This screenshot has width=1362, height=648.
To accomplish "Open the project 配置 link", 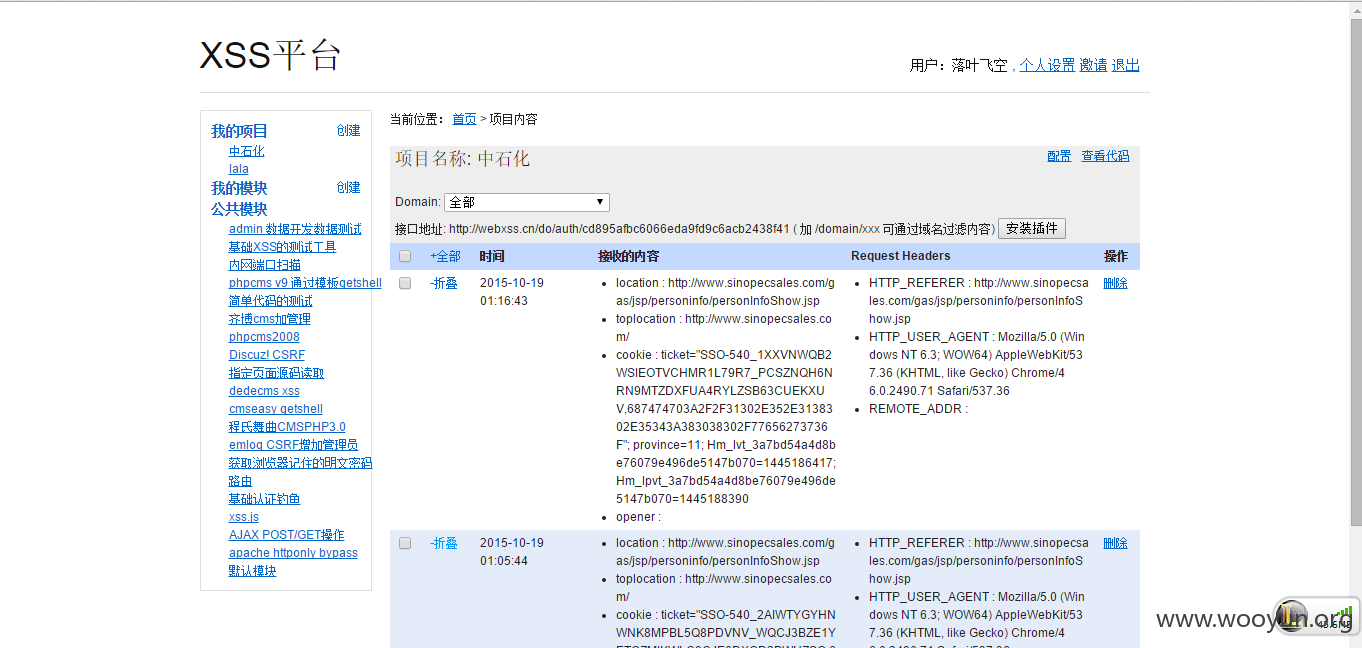I will pyautogui.click(x=1059, y=156).
